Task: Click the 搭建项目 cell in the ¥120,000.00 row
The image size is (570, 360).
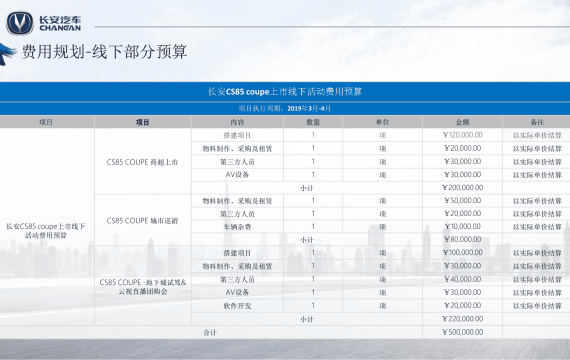Action: click(237, 135)
